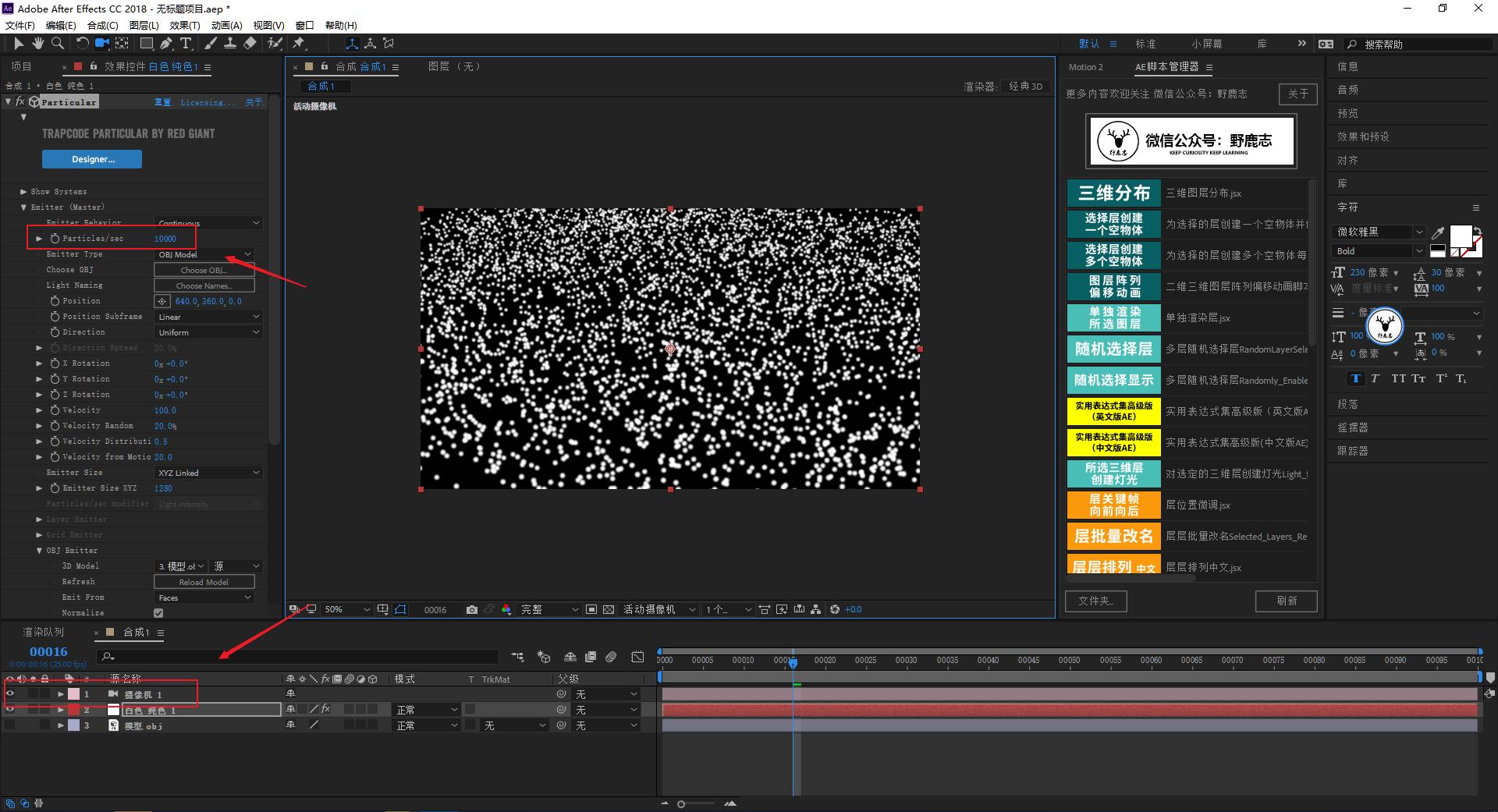Click the snapshot camera icon in viewer
Screen dimensions: 1498x812
click(471, 609)
